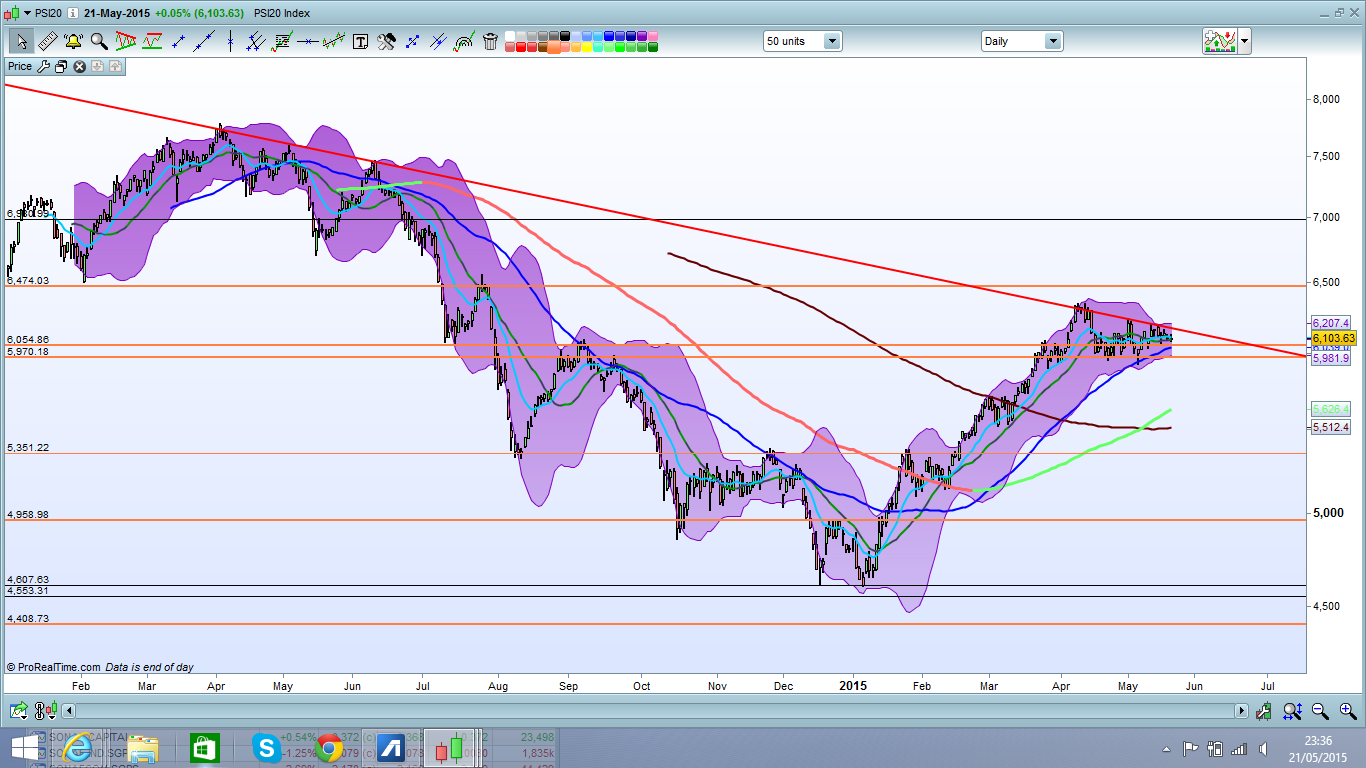This screenshot has height=768, width=1366.
Task: Expand the indicator button dropdown arrow
Action: click(x=1244, y=41)
